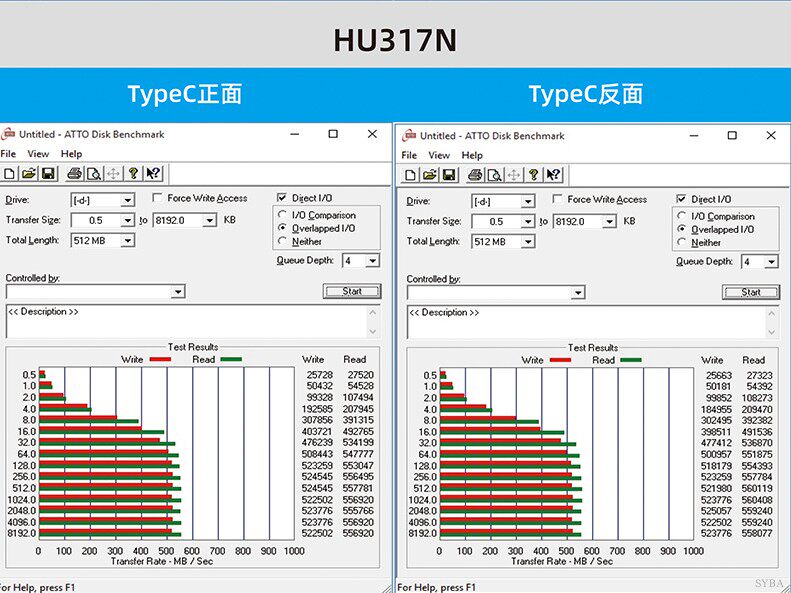Click green Read legend swatch in left window

(231, 360)
